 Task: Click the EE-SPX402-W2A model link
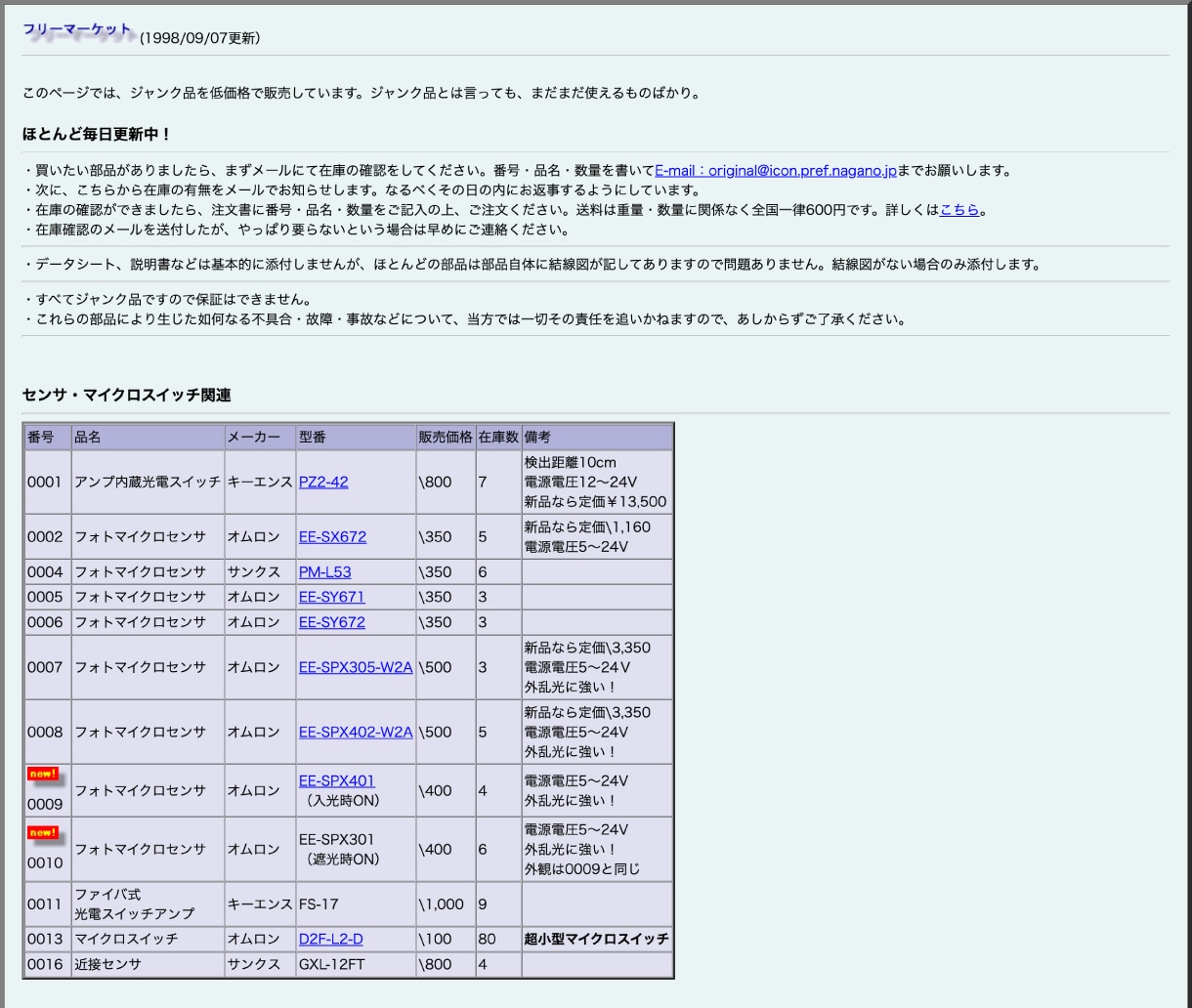pos(356,732)
